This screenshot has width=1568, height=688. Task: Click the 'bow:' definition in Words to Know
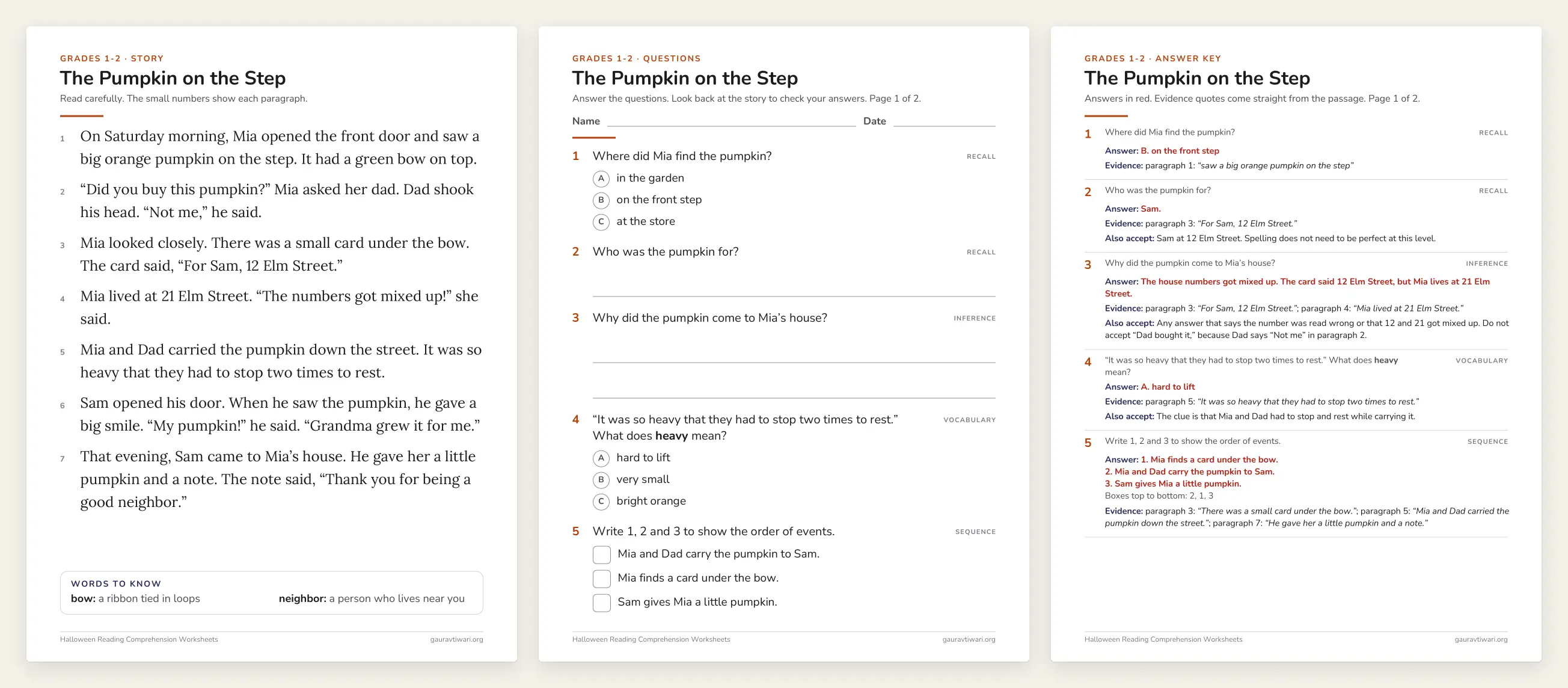(x=135, y=598)
